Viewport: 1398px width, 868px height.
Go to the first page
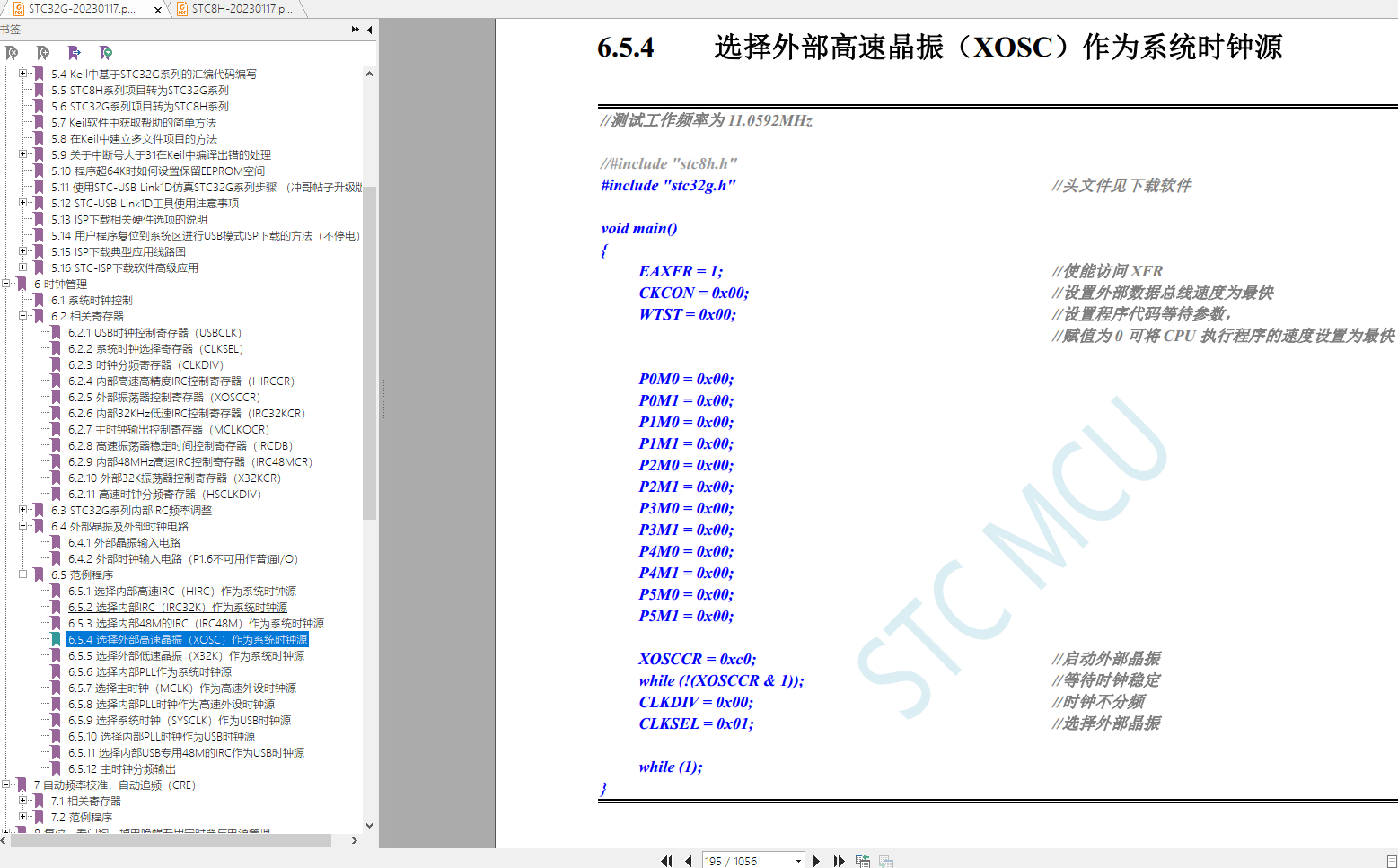tap(666, 861)
